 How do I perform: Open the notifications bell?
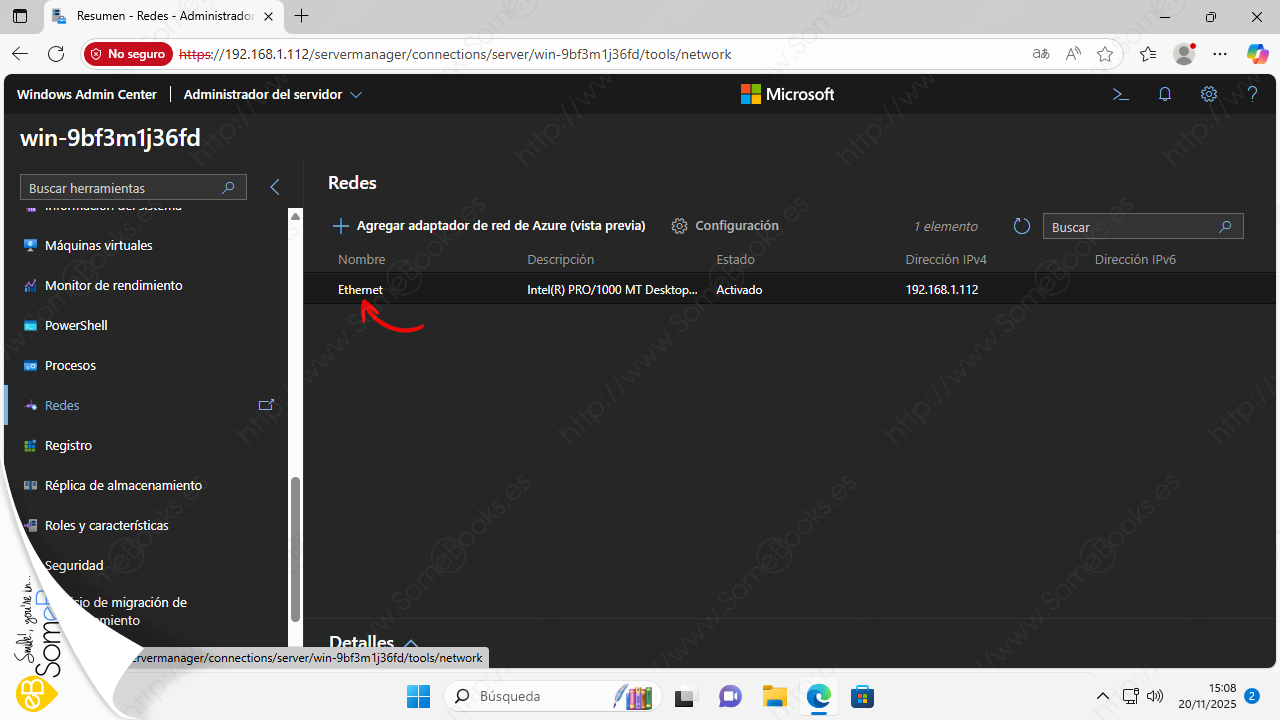coord(1165,94)
